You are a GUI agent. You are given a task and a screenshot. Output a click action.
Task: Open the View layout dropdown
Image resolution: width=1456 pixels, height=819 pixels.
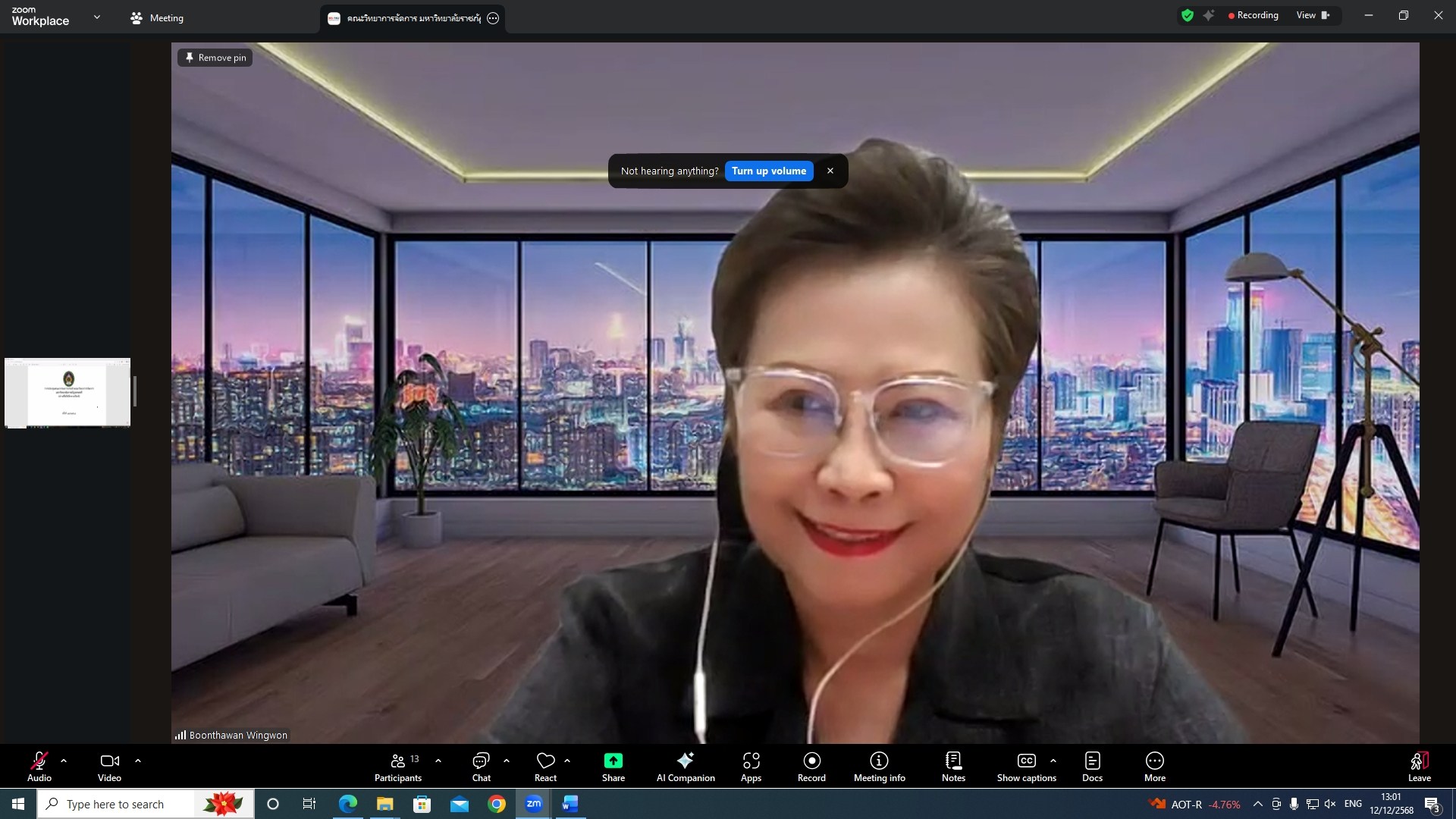pyautogui.click(x=1313, y=15)
